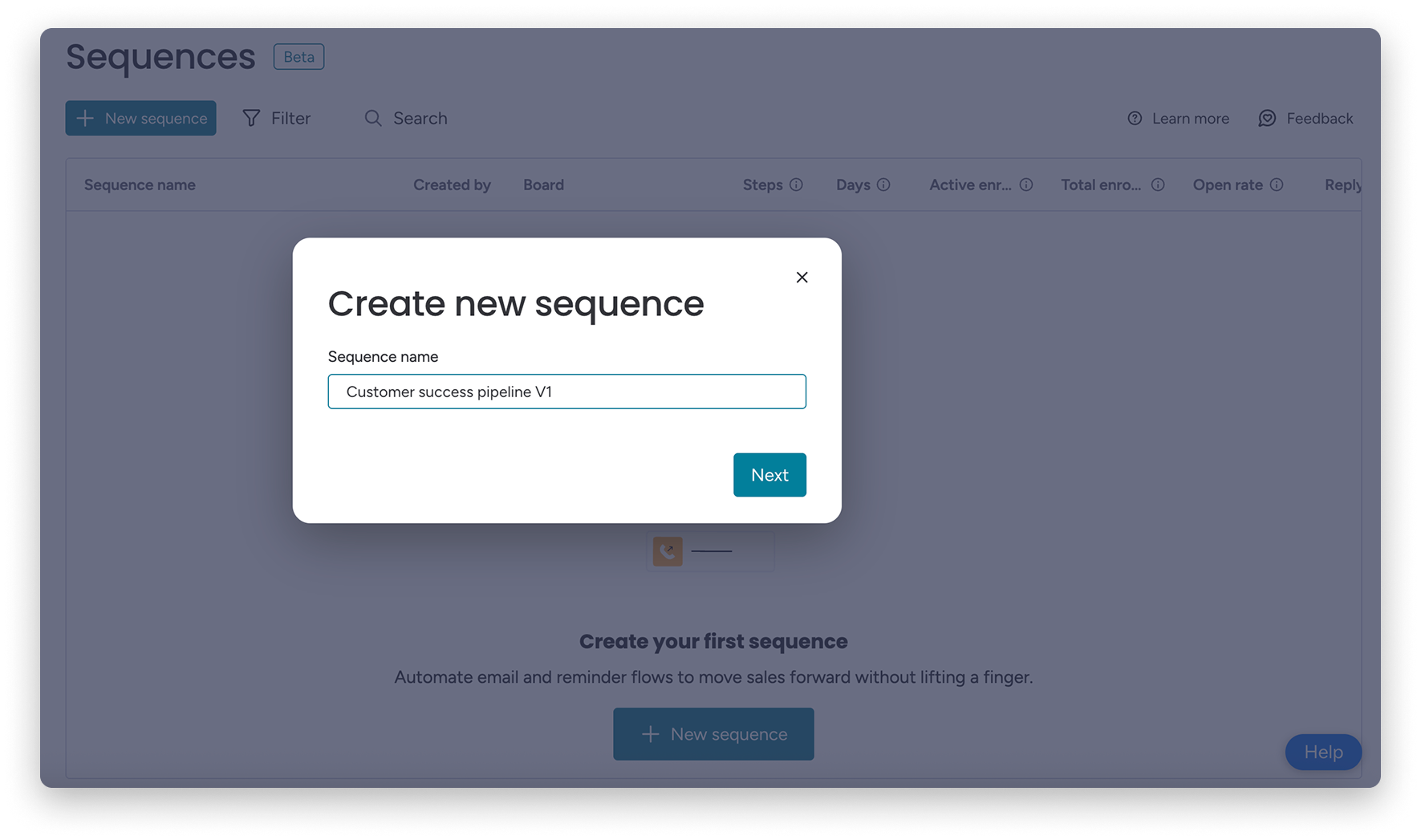Click the Learn more question mark icon
1421x840 pixels.
(x=1135, y=118)
